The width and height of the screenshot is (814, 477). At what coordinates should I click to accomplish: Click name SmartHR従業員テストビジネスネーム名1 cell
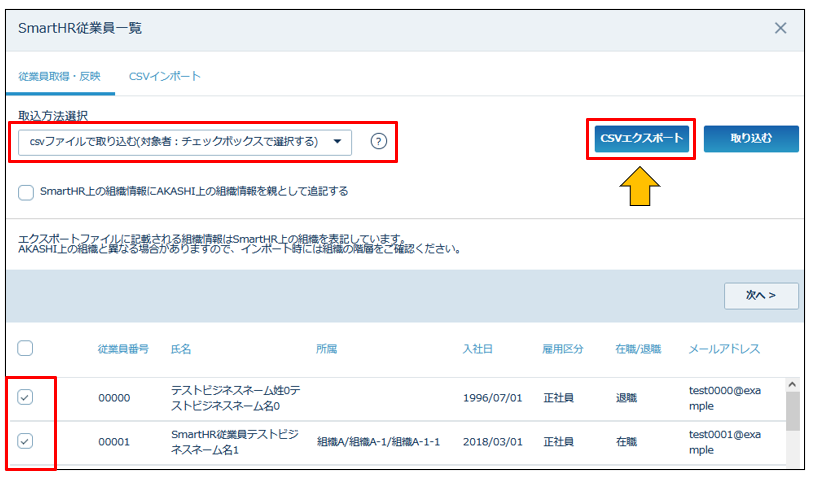235,442
